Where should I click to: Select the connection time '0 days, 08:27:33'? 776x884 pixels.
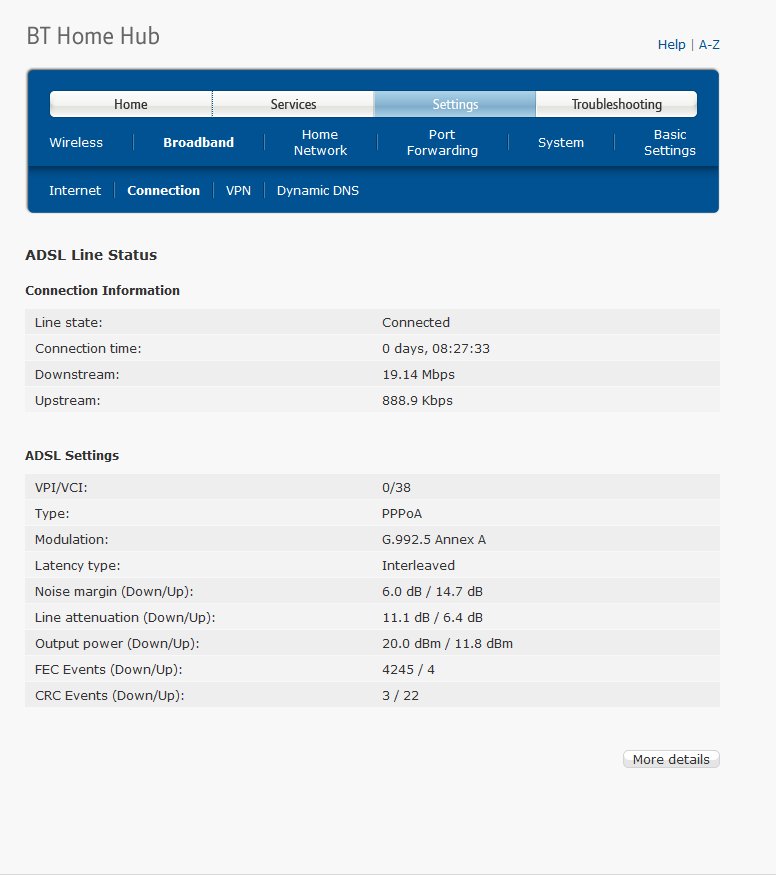435,348
